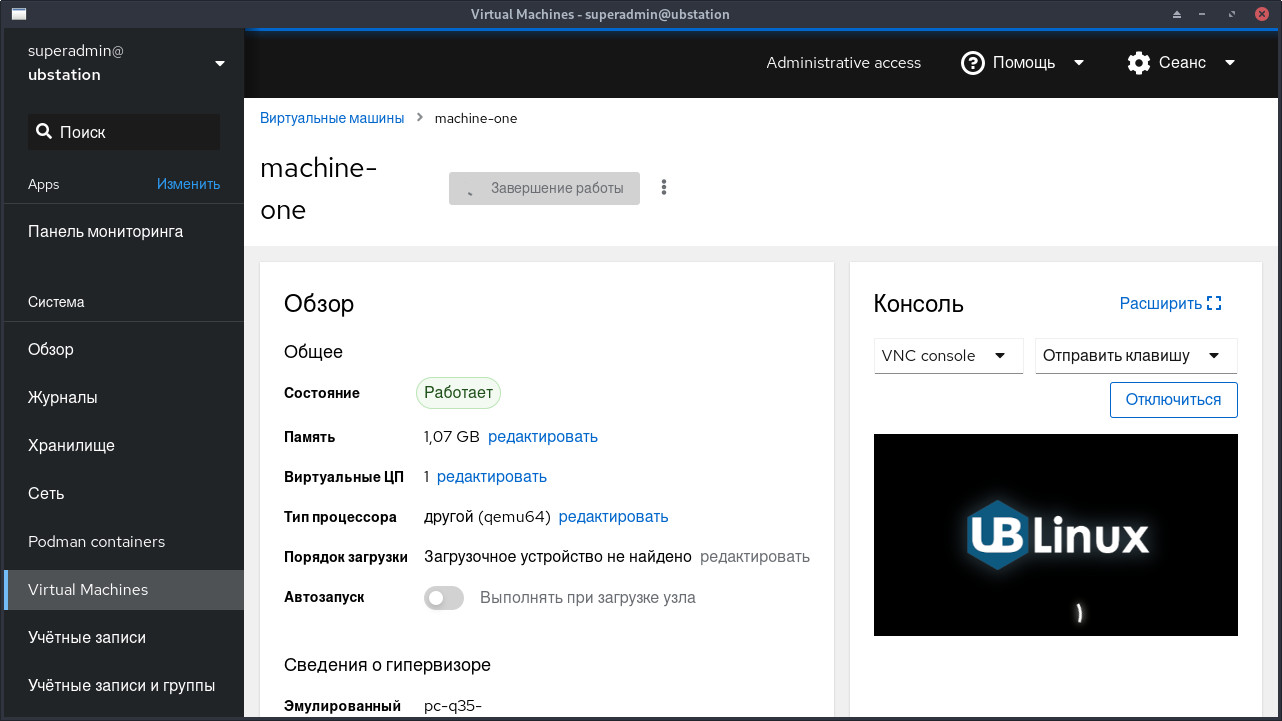Viewport: 1282px width, 721px height.
Task: Click the VNC console UBLinux screen
Action: (x=1056, y=535)
